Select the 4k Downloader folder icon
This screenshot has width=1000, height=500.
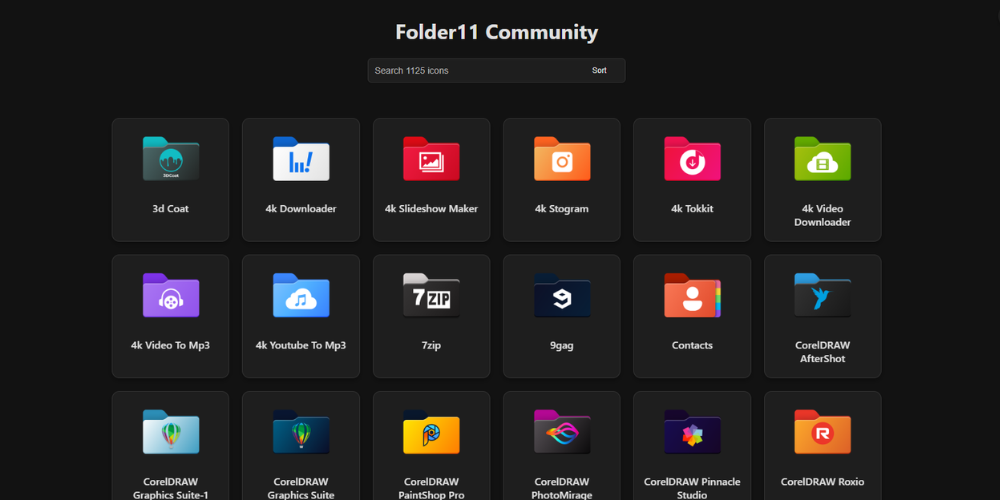tap(301, 159)
